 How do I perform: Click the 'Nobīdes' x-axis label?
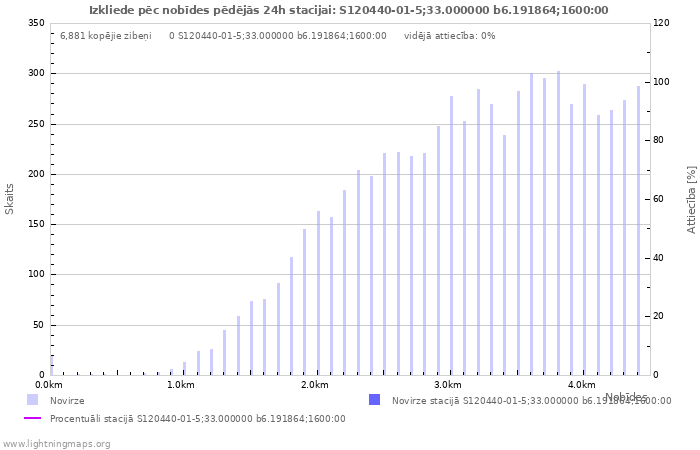tap(625, 397)
